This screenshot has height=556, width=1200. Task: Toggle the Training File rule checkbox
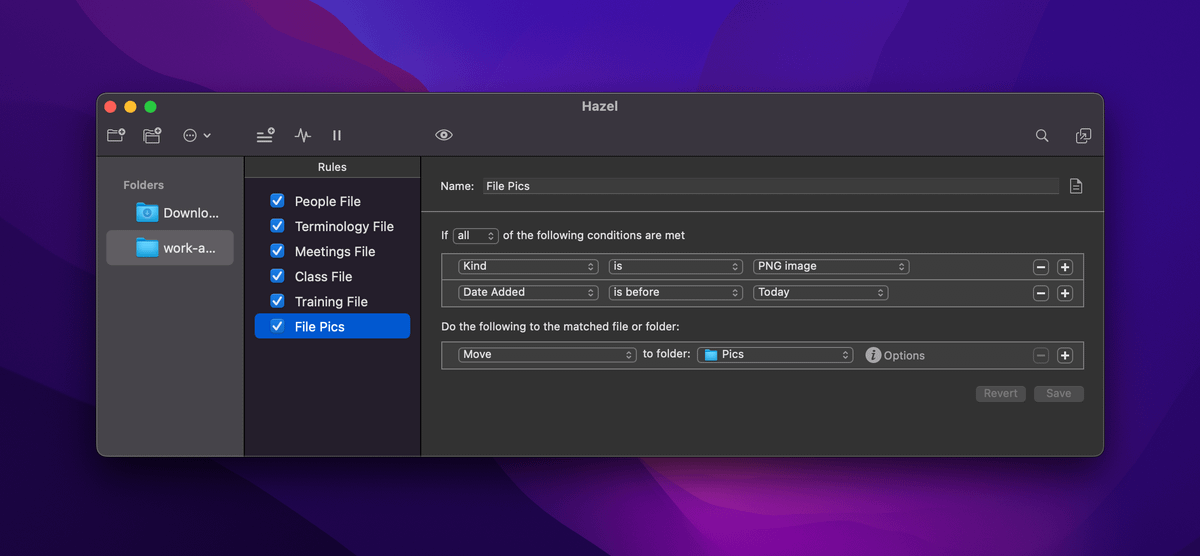click(x=278, y=301)
